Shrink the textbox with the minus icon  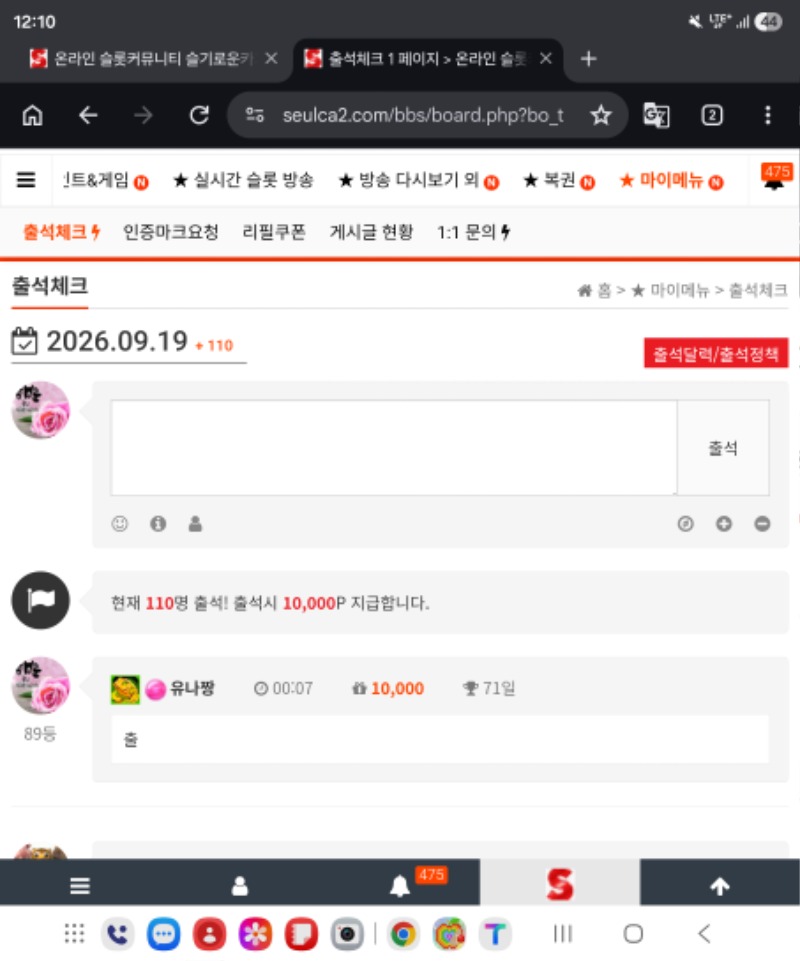coord(762,523)
